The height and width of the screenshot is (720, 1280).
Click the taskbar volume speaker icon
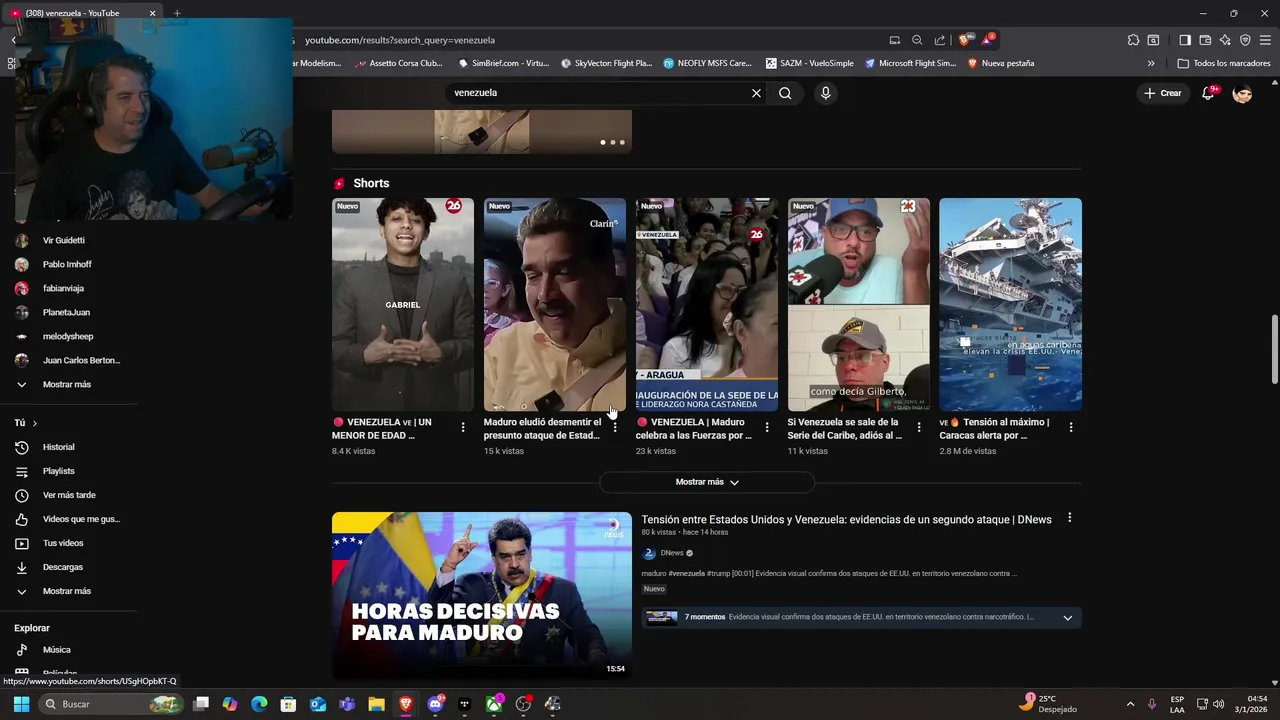tap(1218, 704)
